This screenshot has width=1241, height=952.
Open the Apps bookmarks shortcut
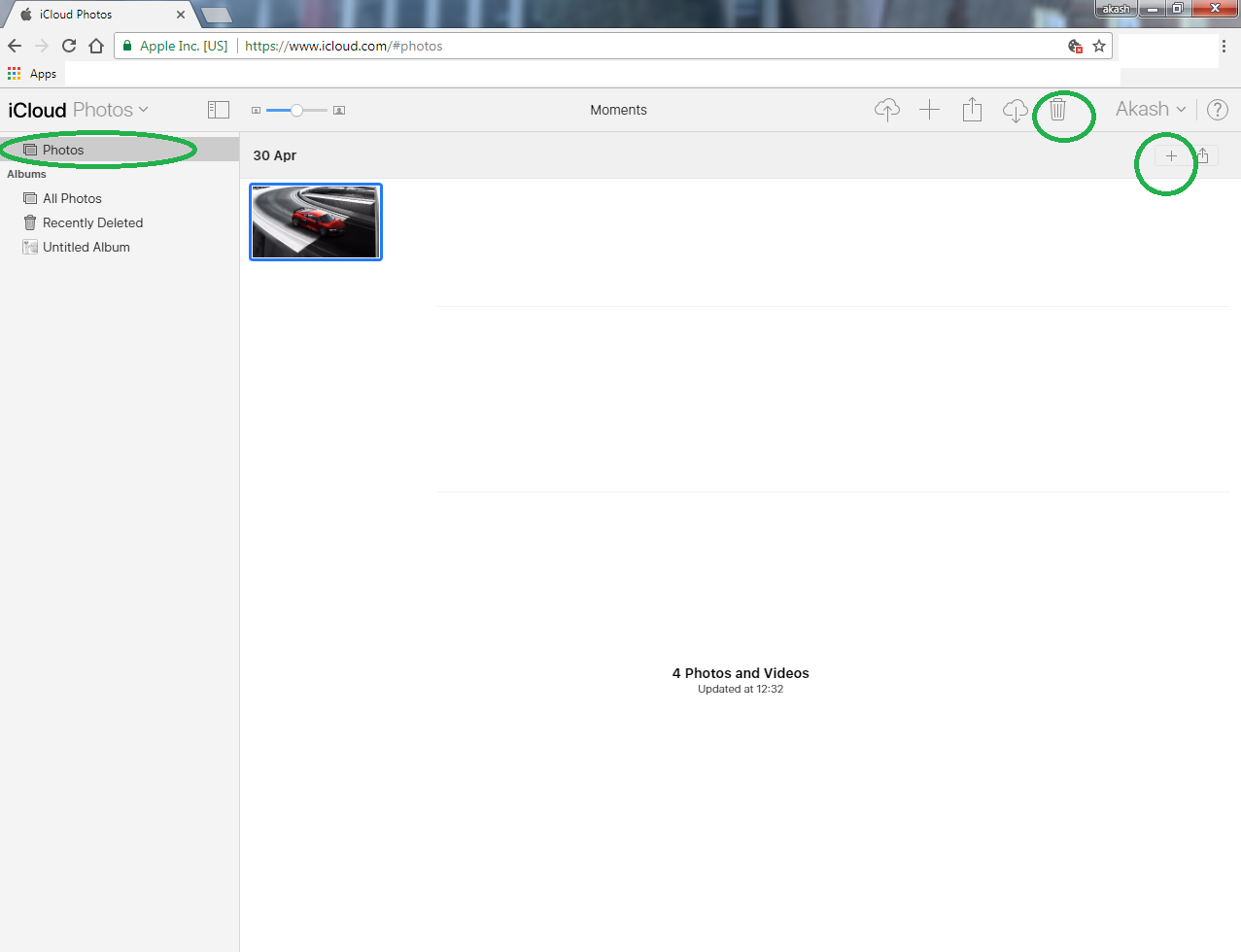(x=32, y=74)
